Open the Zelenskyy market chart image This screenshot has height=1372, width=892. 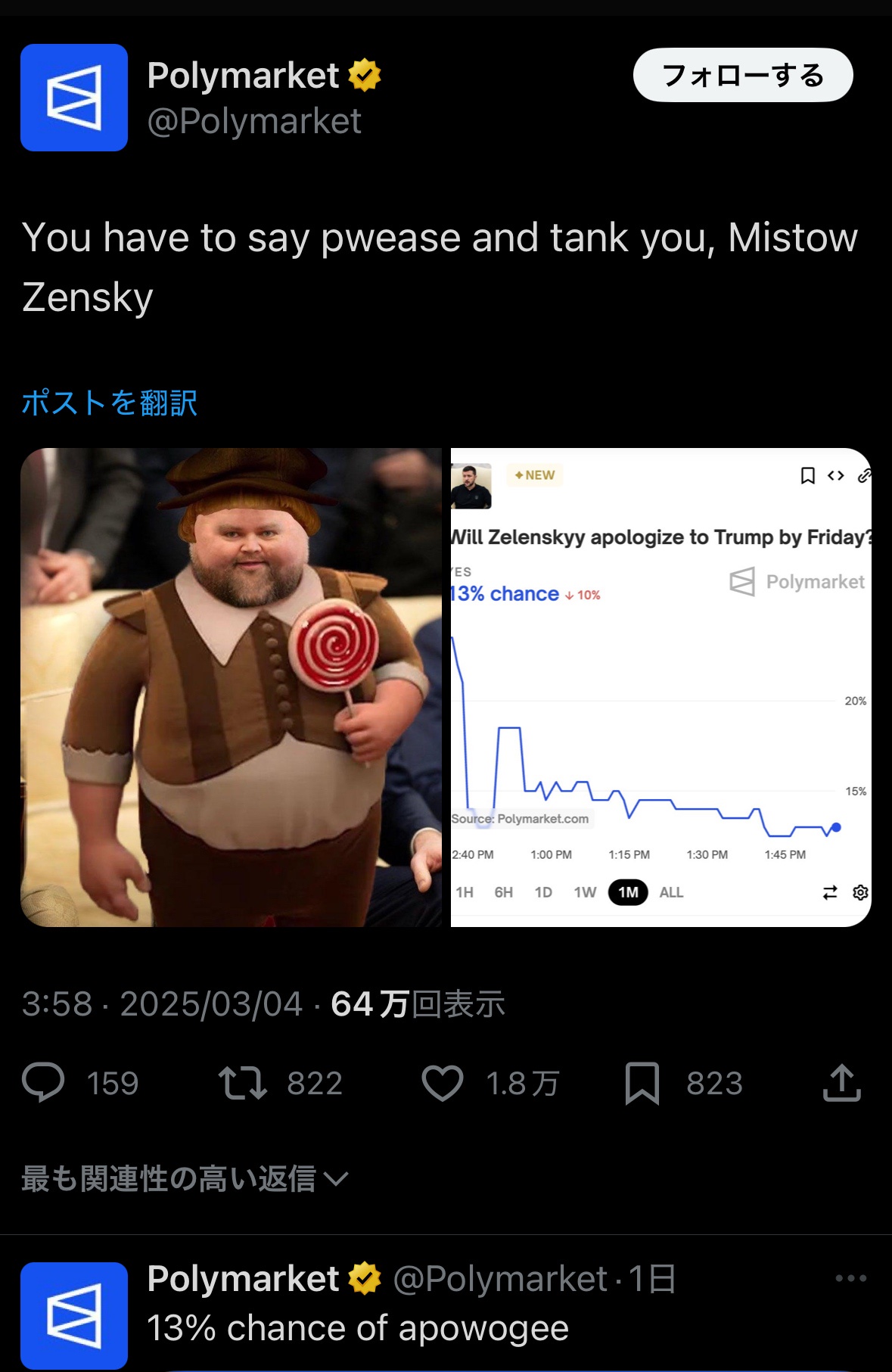point(661,687)
